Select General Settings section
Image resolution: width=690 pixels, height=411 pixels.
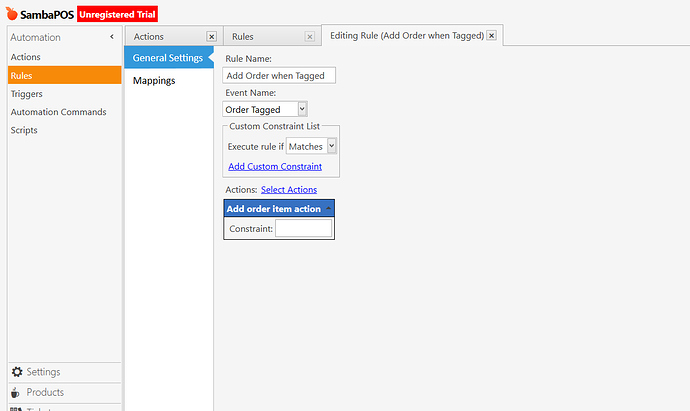coord(168,58)
